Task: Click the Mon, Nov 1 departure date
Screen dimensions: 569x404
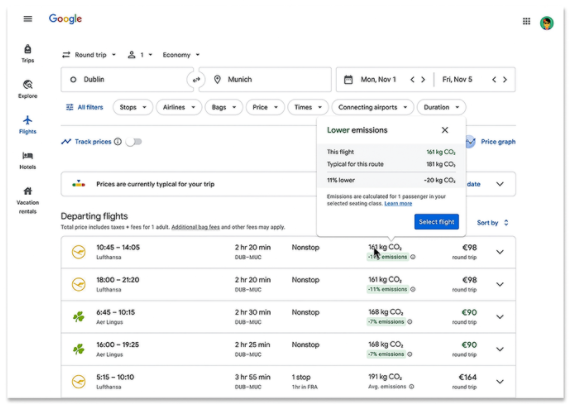Action: tap(378, 79)
